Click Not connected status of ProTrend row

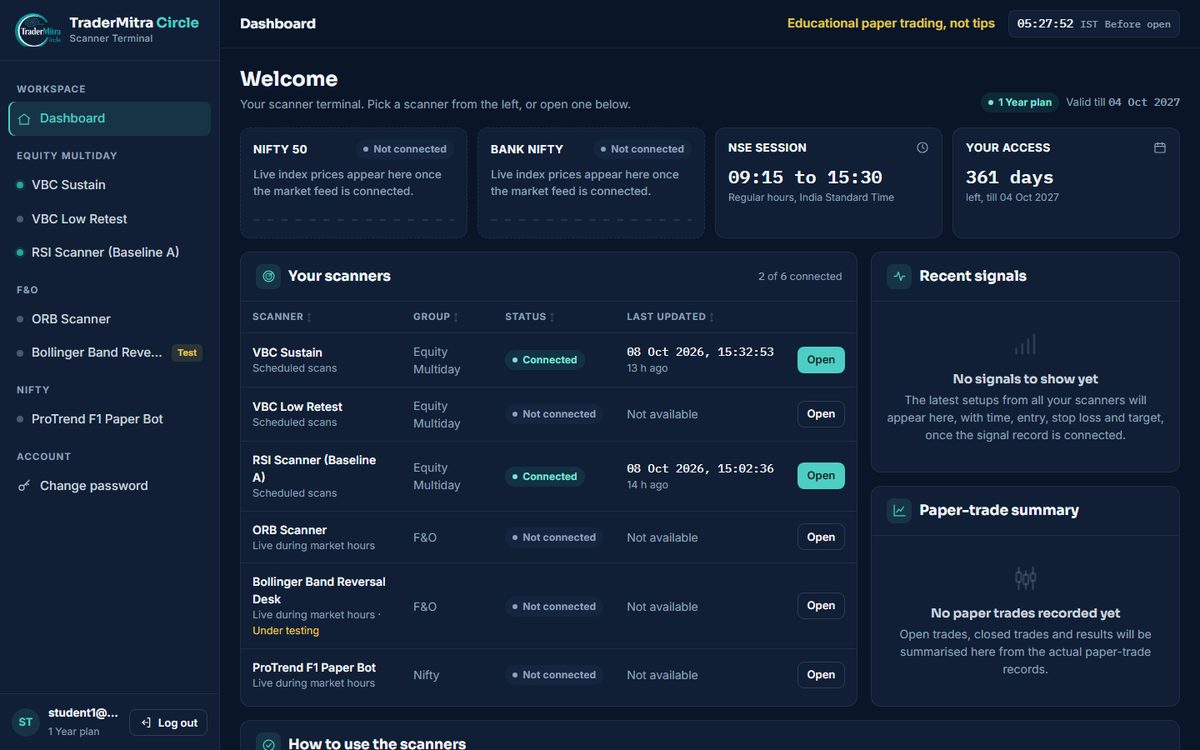point(554,675)
